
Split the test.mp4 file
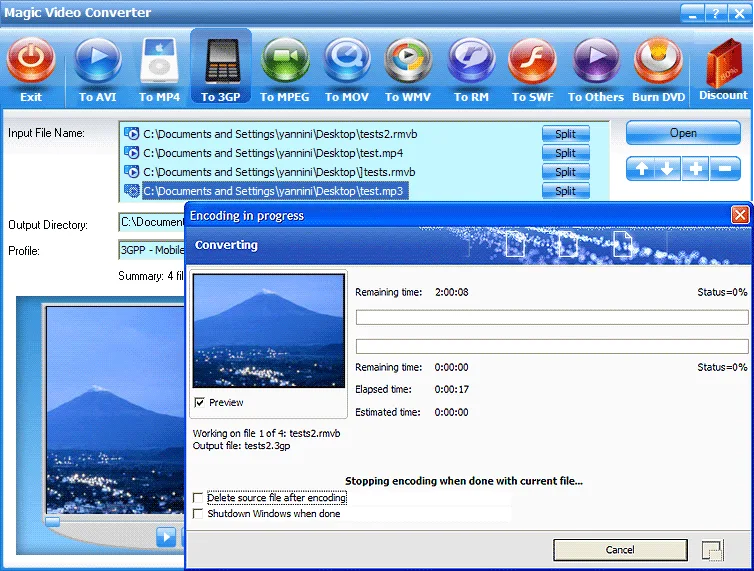coord(566,153)
